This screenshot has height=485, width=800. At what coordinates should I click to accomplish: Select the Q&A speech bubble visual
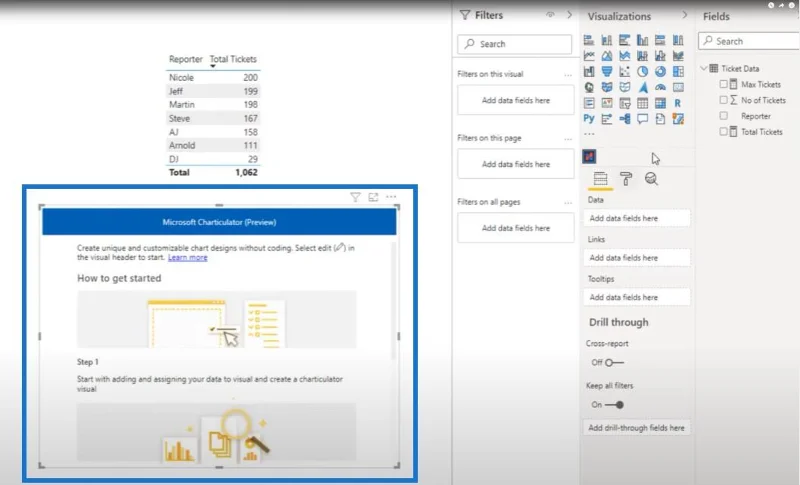642,119
